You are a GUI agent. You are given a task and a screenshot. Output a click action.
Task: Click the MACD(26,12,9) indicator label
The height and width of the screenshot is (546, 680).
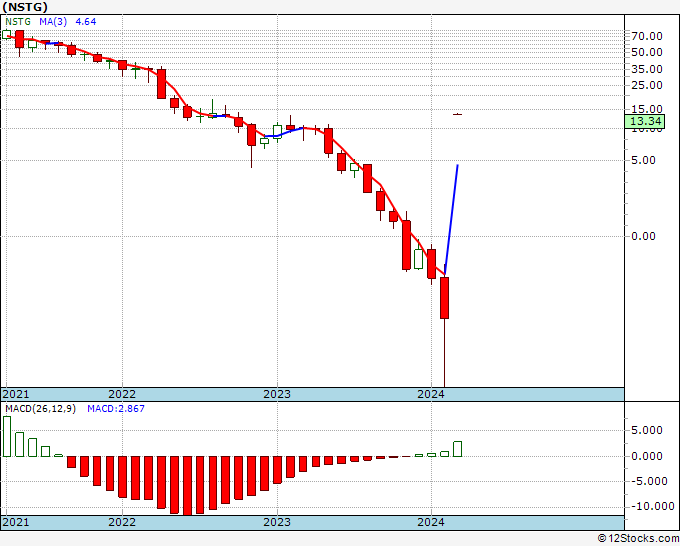[x=40, y=409]
